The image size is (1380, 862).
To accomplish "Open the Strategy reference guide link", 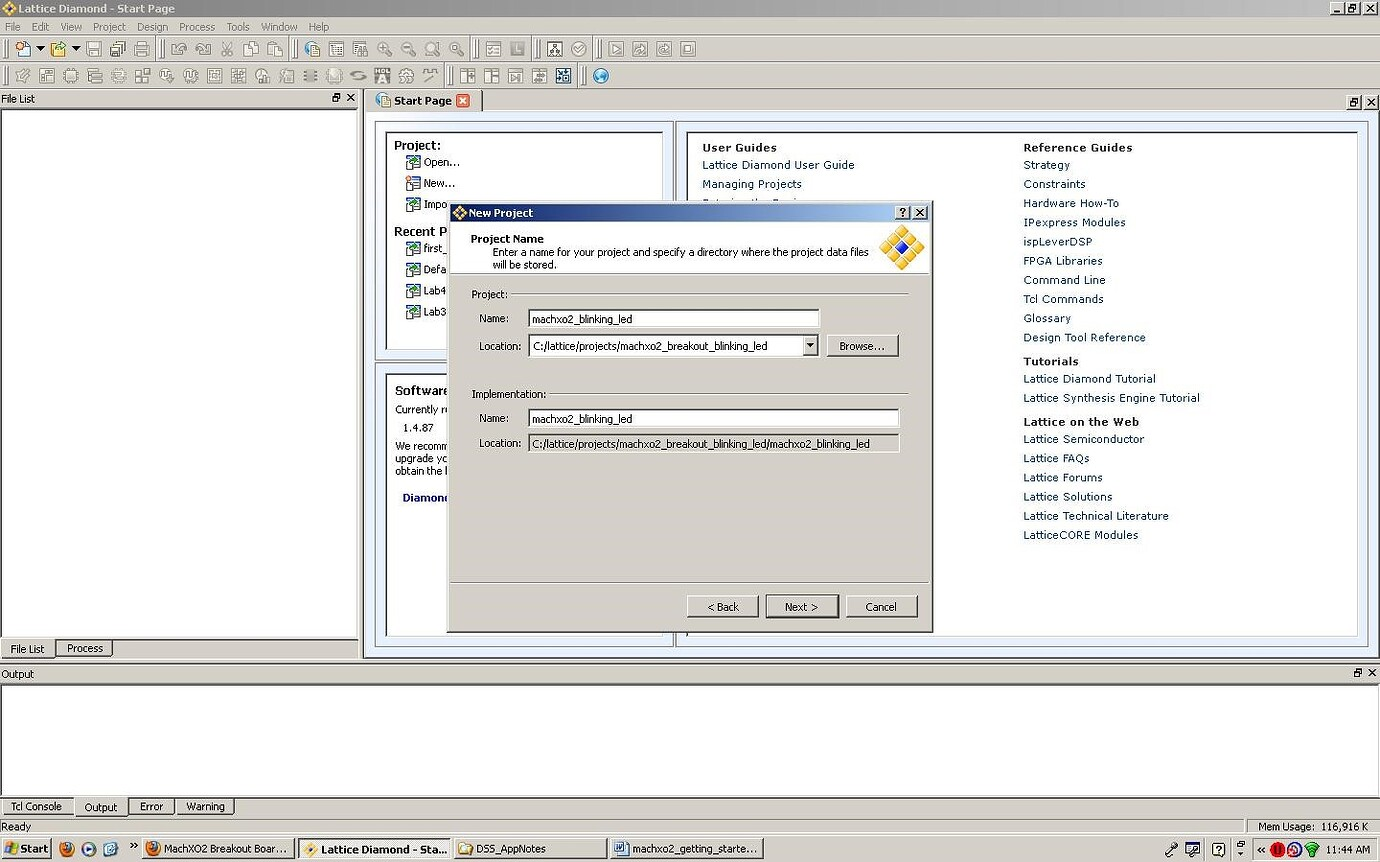I will pyautogui.click(x=1046, y=165).
